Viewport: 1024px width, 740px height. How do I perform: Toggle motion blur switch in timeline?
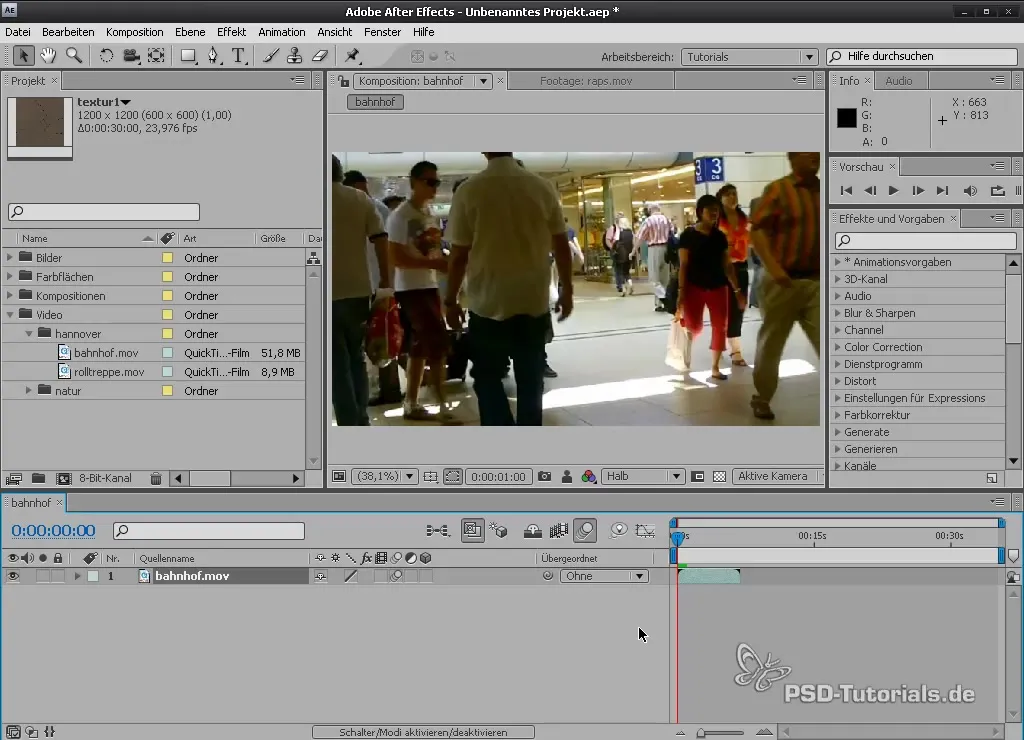pyautogui.click(x=586, y=531)
